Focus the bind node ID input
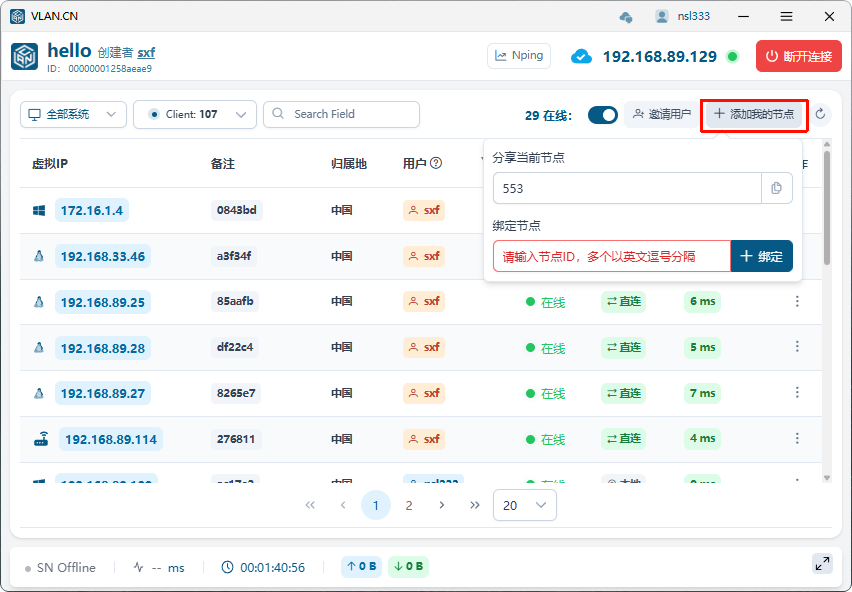The height and width of the screenshot is (592, 852). 612,256
